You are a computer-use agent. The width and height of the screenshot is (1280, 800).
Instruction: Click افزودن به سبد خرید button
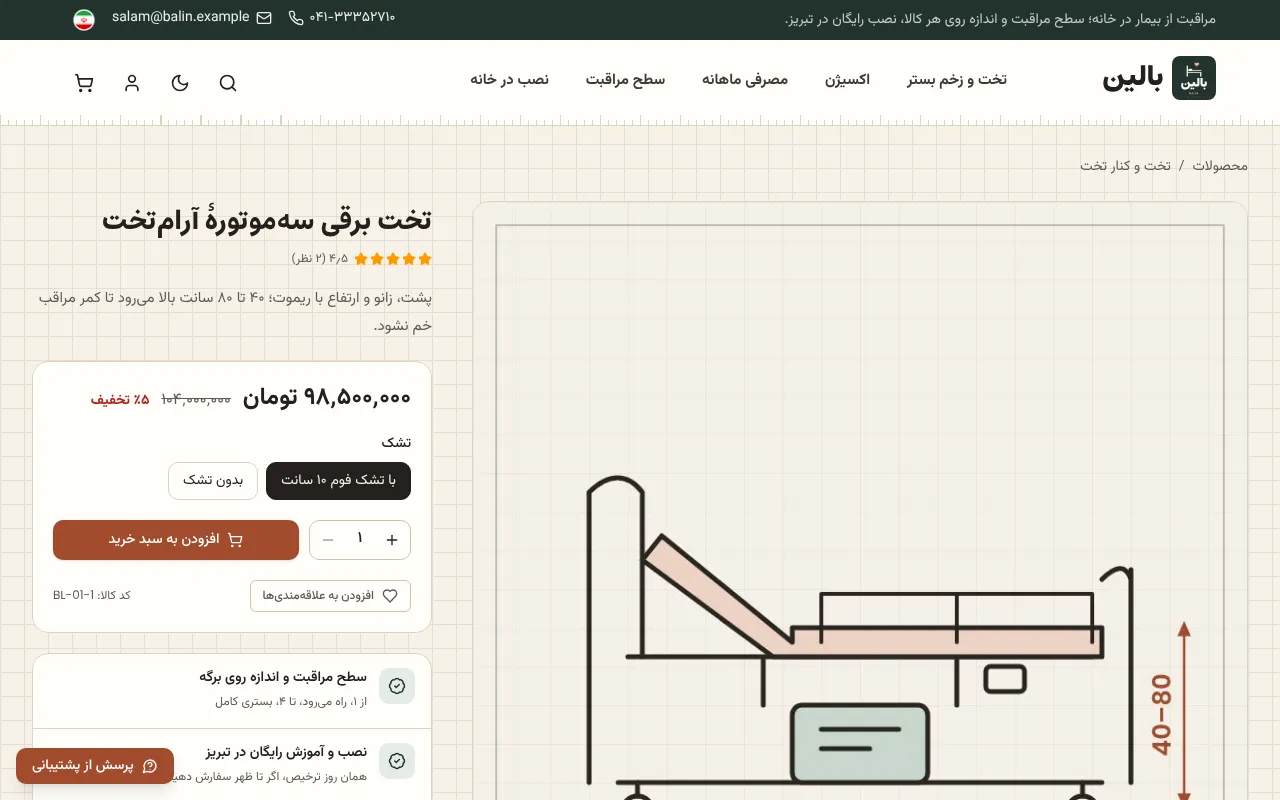tap(176, 540)
